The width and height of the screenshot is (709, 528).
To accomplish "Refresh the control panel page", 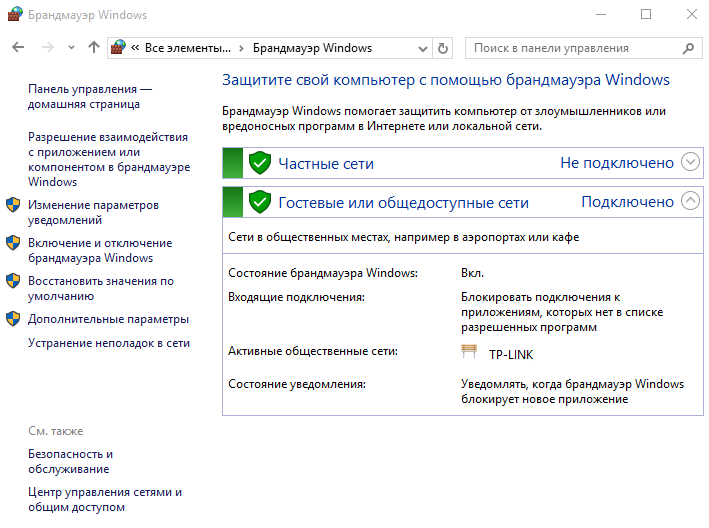I will point(443,48).
